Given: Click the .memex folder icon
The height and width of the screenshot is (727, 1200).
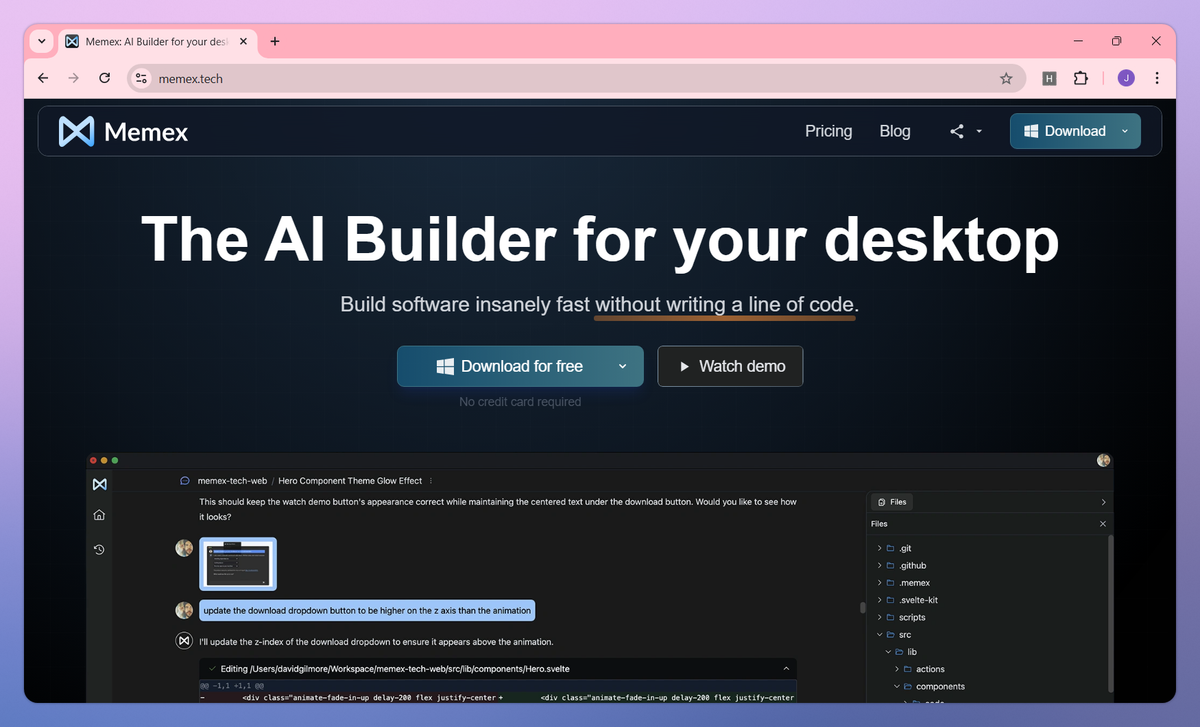Looking at the screenshot, I should click(x=890, y=583).
